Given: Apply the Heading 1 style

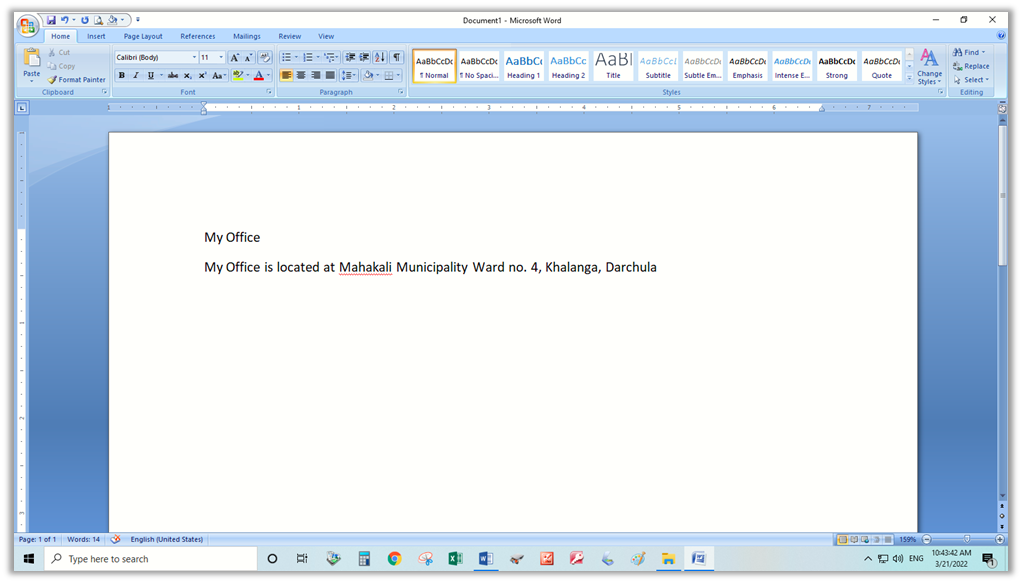Looking at the screenshot, I should tap(523, 67).
